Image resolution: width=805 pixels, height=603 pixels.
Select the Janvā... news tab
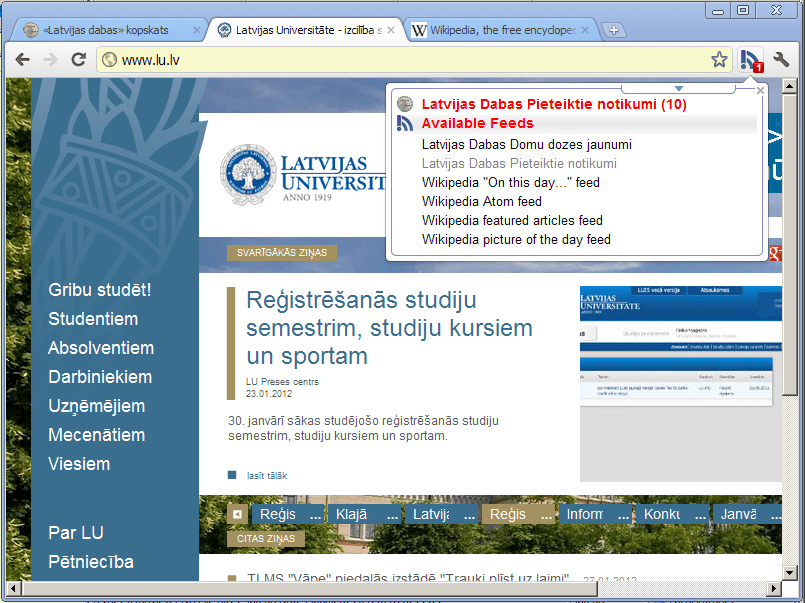point(748,514)
